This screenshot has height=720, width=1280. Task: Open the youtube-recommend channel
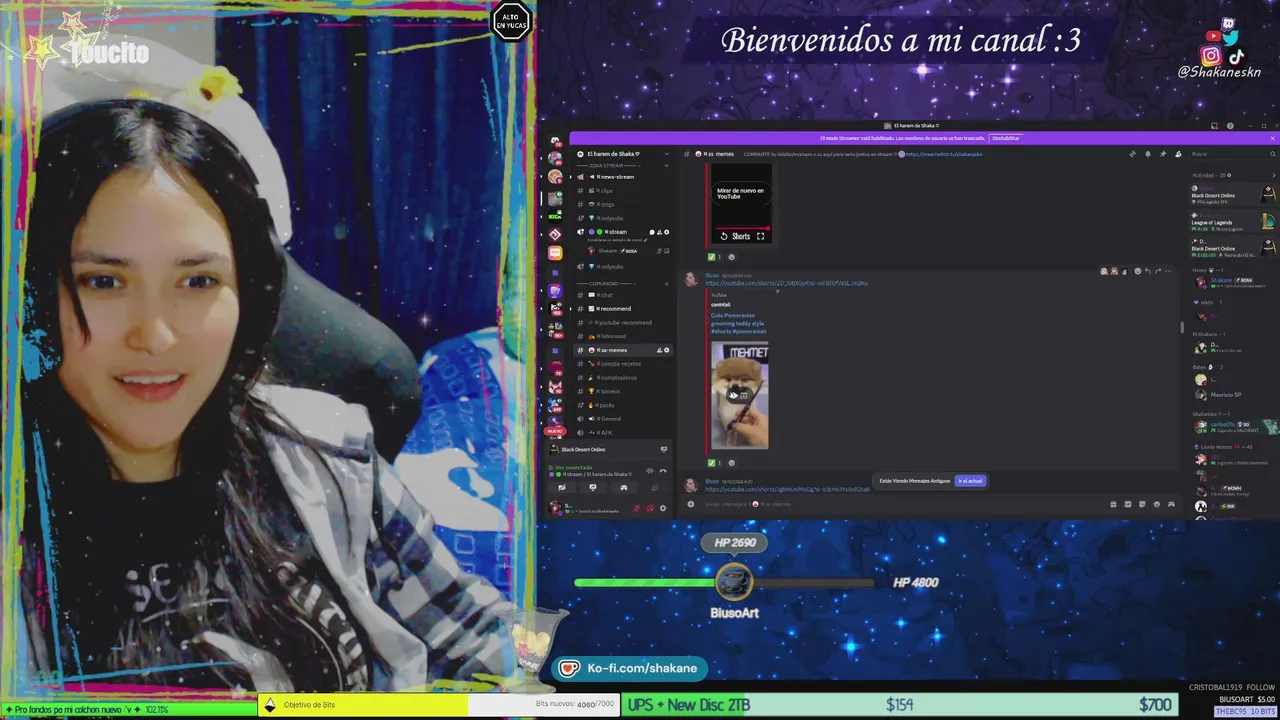pyautogui.click(x=620, y=323)
